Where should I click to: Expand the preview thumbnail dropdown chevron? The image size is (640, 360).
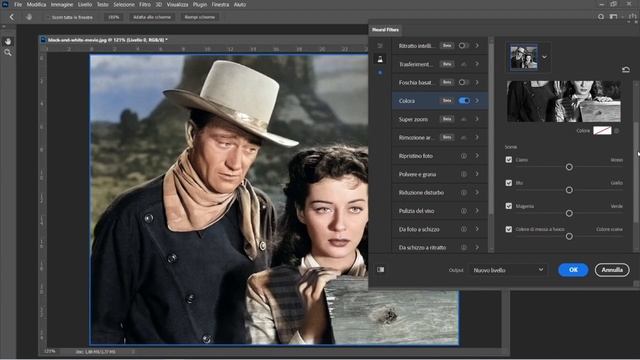[x=544, y=57]
